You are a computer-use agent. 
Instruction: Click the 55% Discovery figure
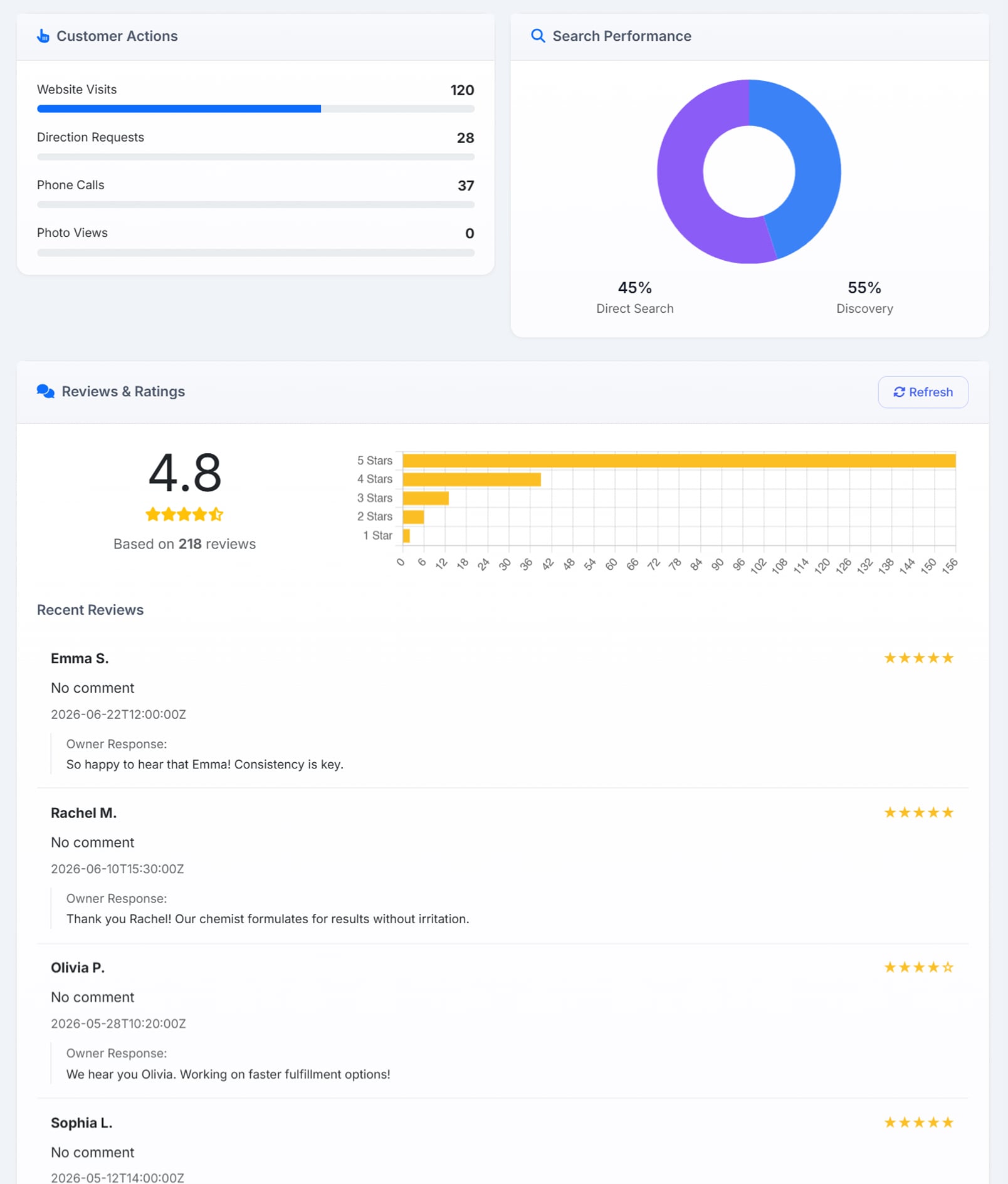coord(864,288)
